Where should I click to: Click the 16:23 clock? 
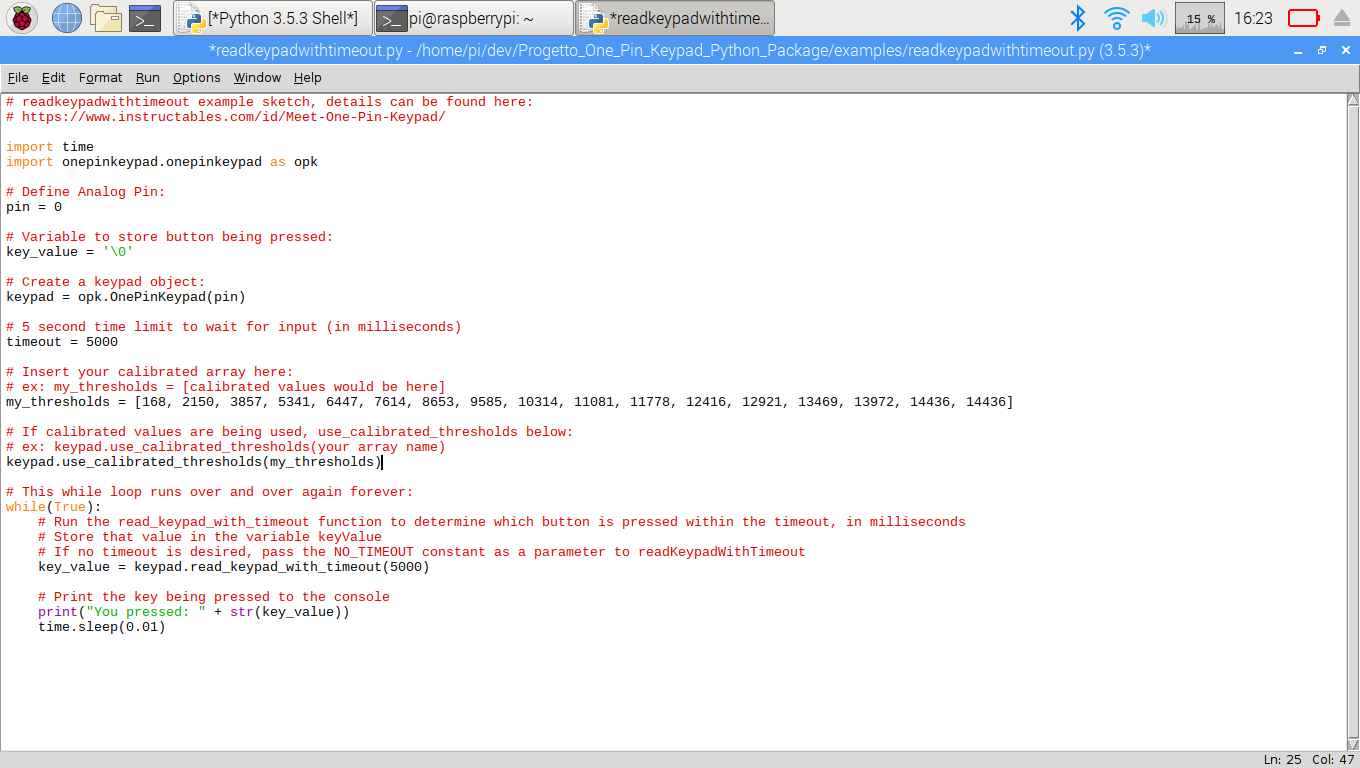1253,18
